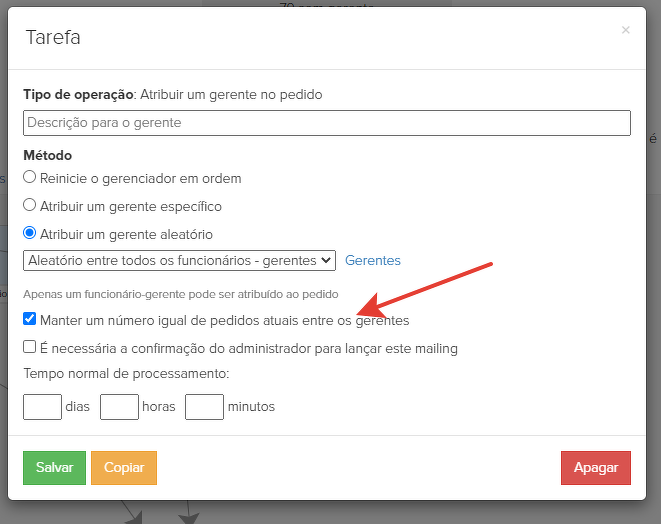Hit the red Apagar button
The height and width of the screenshot is (524, 661).
point(596,467)
